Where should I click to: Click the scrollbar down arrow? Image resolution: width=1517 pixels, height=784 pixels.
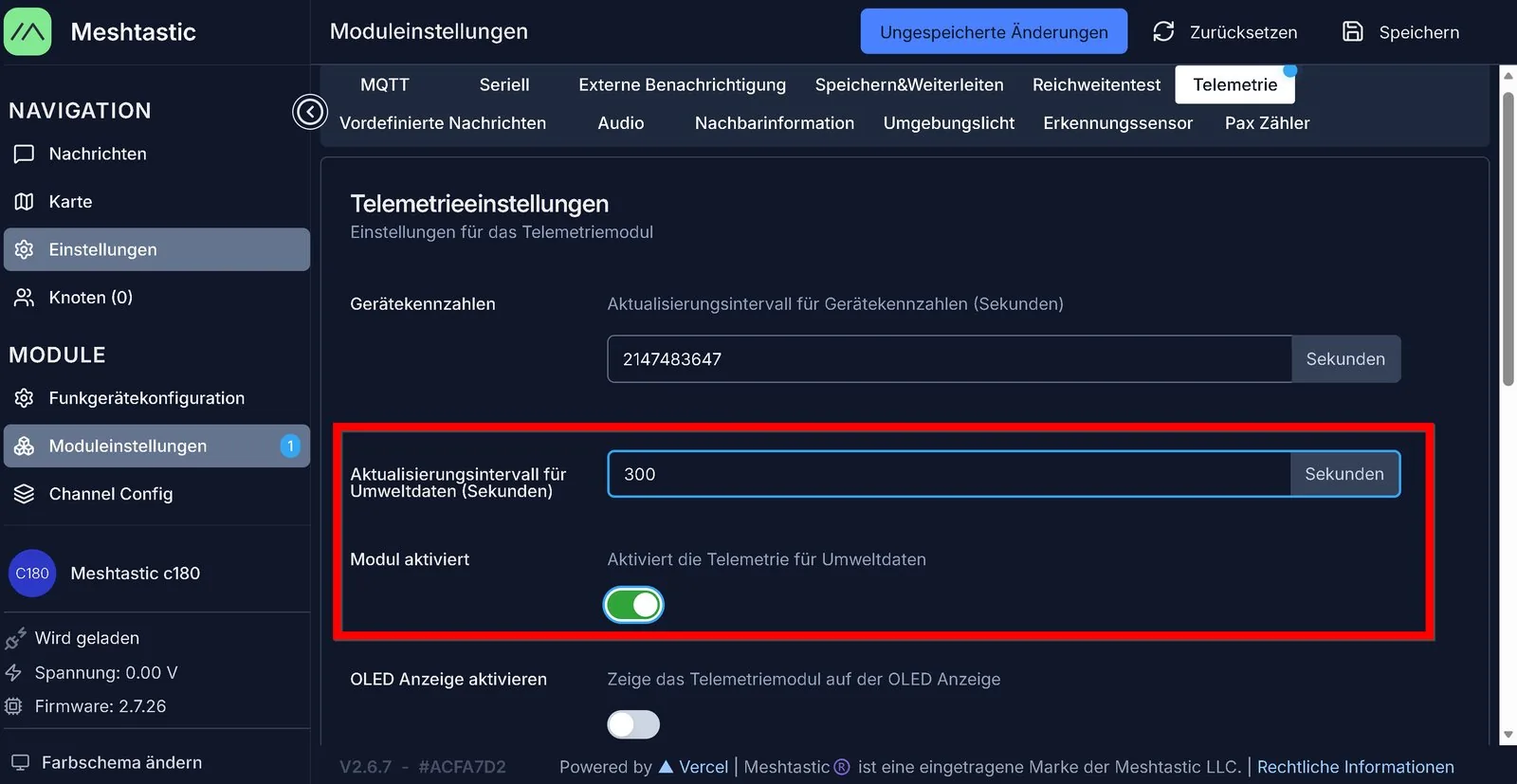pyautogui.click(x=1508, y=736)
